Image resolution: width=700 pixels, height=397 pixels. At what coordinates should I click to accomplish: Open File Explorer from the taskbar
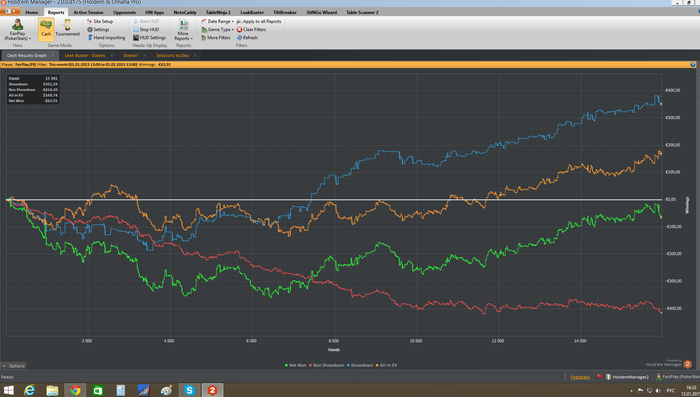point(52,390)
